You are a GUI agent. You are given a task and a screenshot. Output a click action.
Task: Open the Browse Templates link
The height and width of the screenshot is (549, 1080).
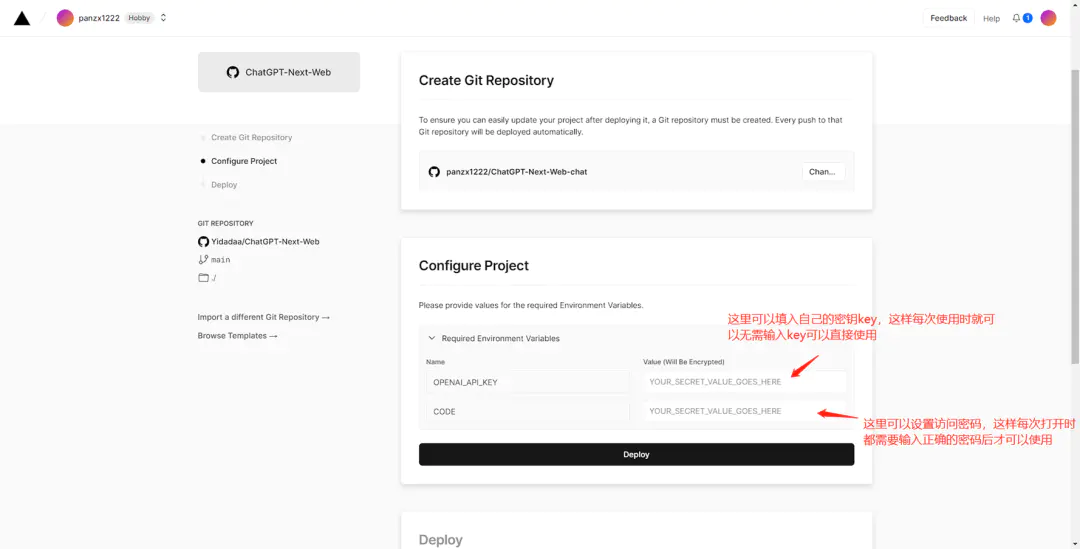[x=237, y=336]
